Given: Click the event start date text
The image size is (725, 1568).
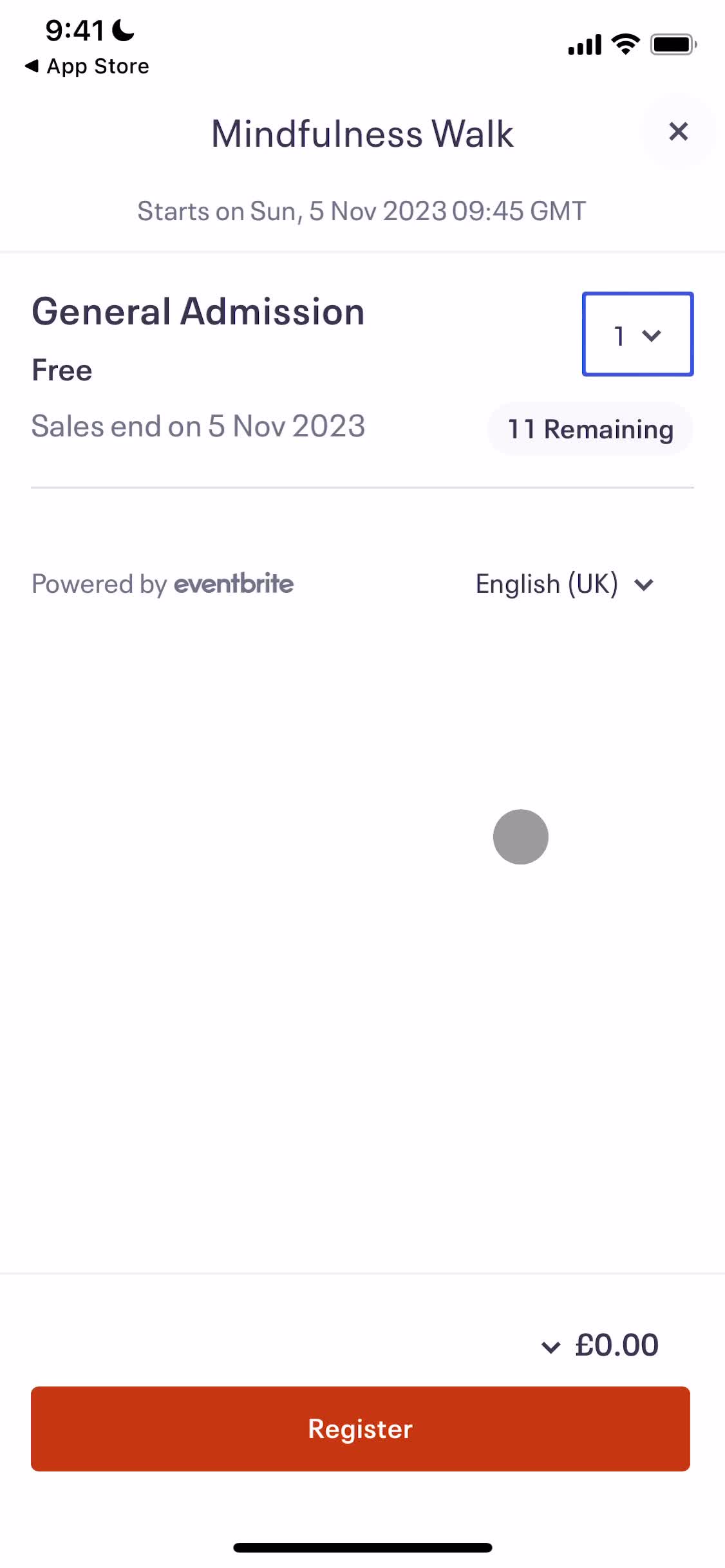Looking at the screenshot, I should point(362,210).
